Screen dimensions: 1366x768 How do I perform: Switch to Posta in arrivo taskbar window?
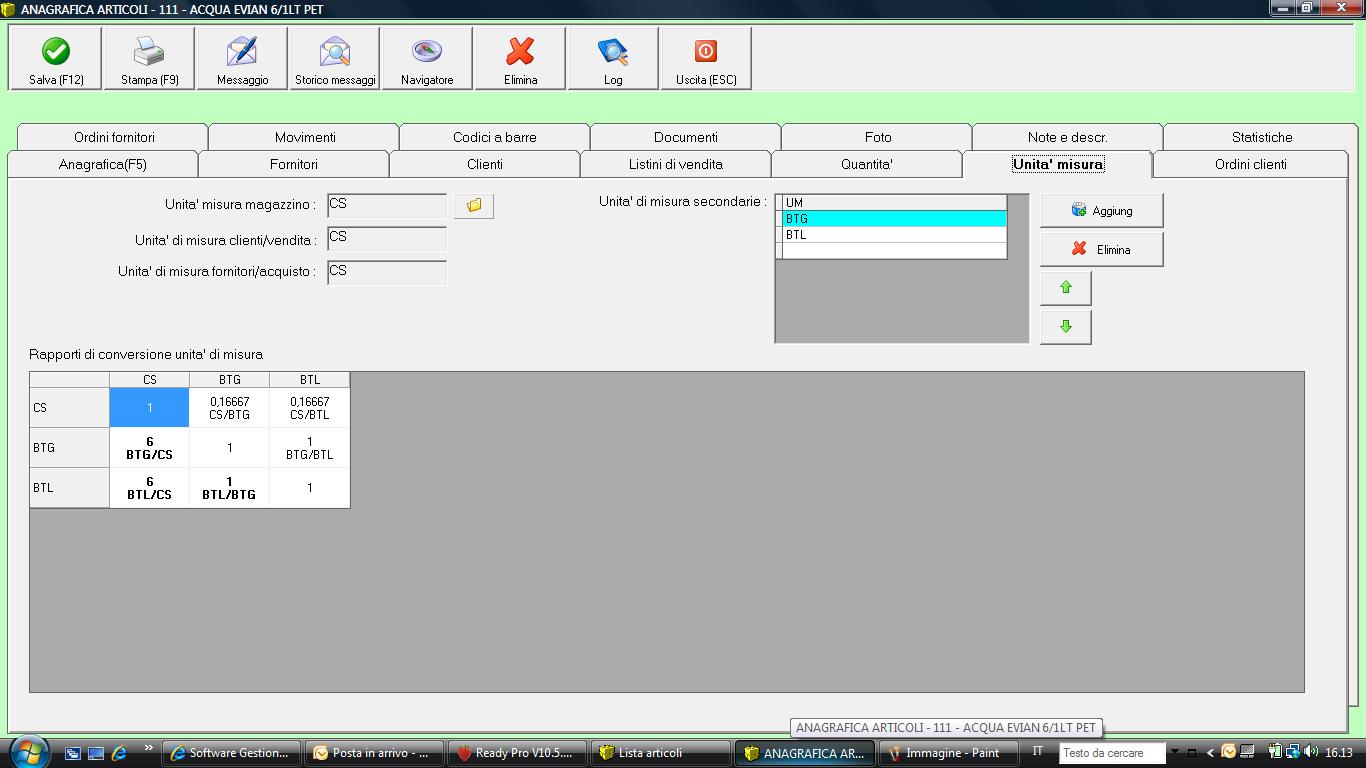pyautogui.click(x=376, y=753)
